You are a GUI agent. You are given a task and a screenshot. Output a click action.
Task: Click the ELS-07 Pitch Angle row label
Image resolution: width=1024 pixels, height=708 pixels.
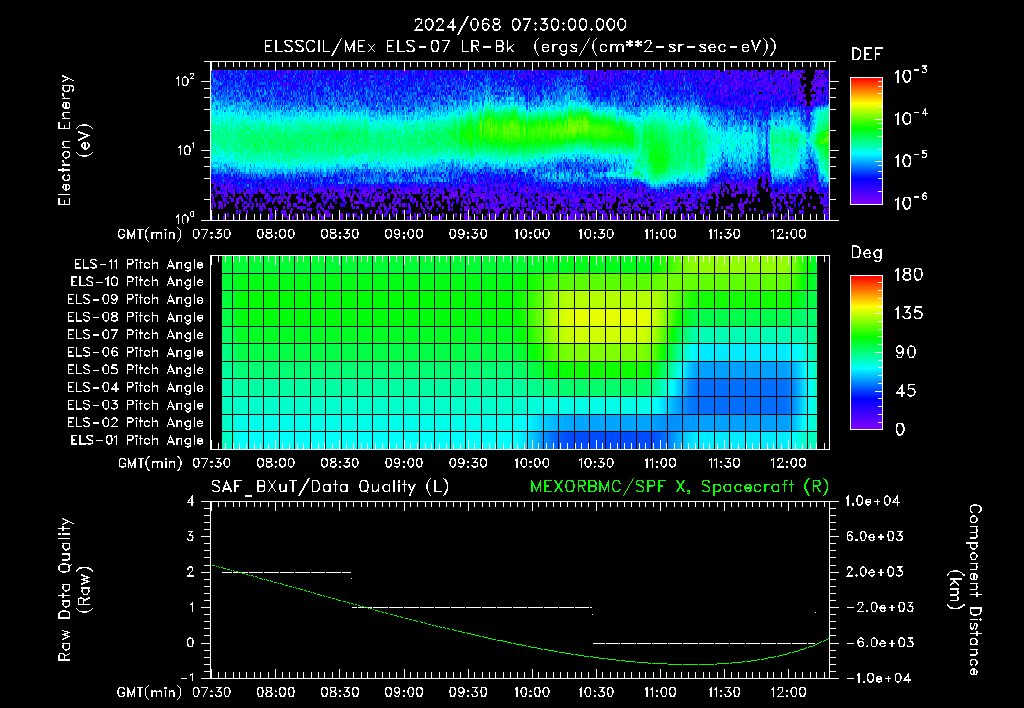[135, 334]
